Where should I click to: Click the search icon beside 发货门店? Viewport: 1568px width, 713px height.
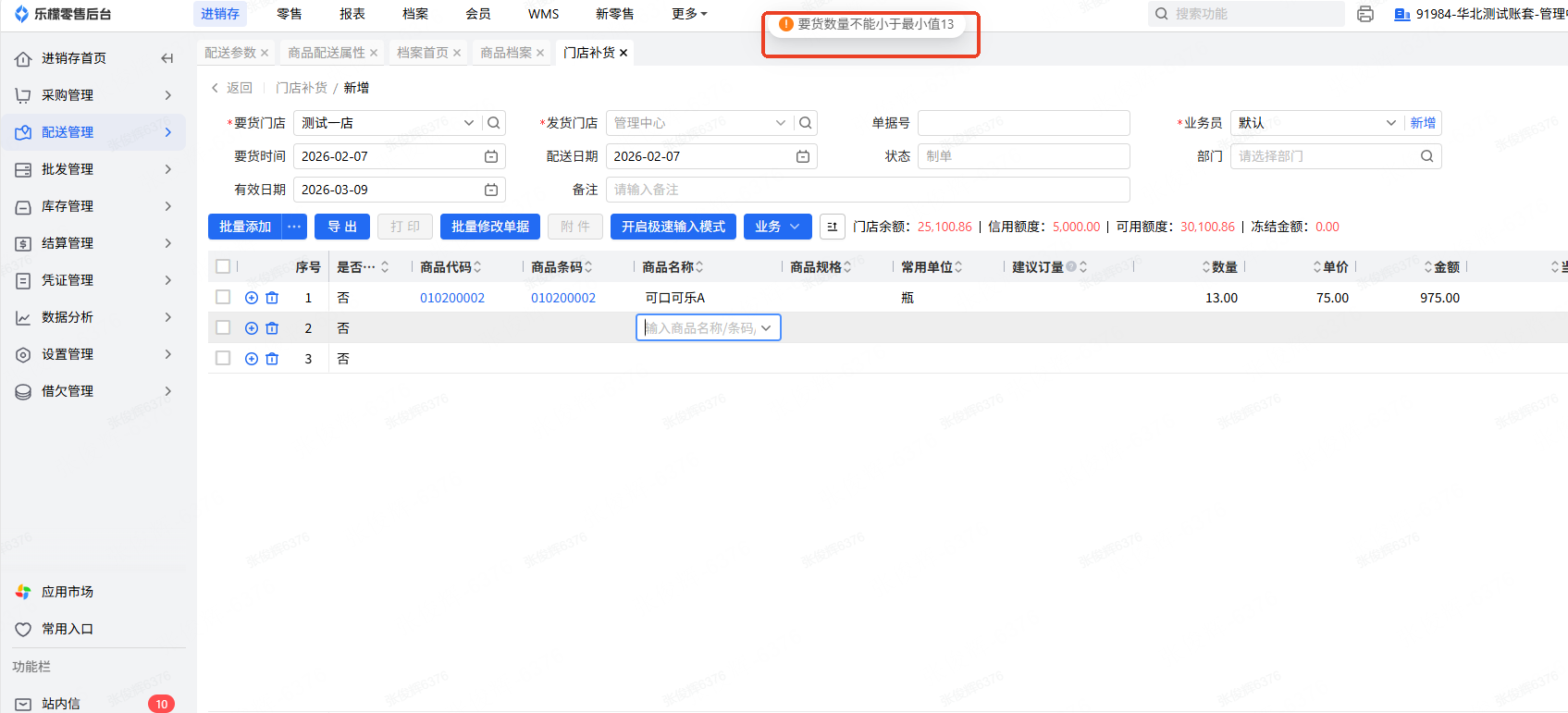point(806,123)
